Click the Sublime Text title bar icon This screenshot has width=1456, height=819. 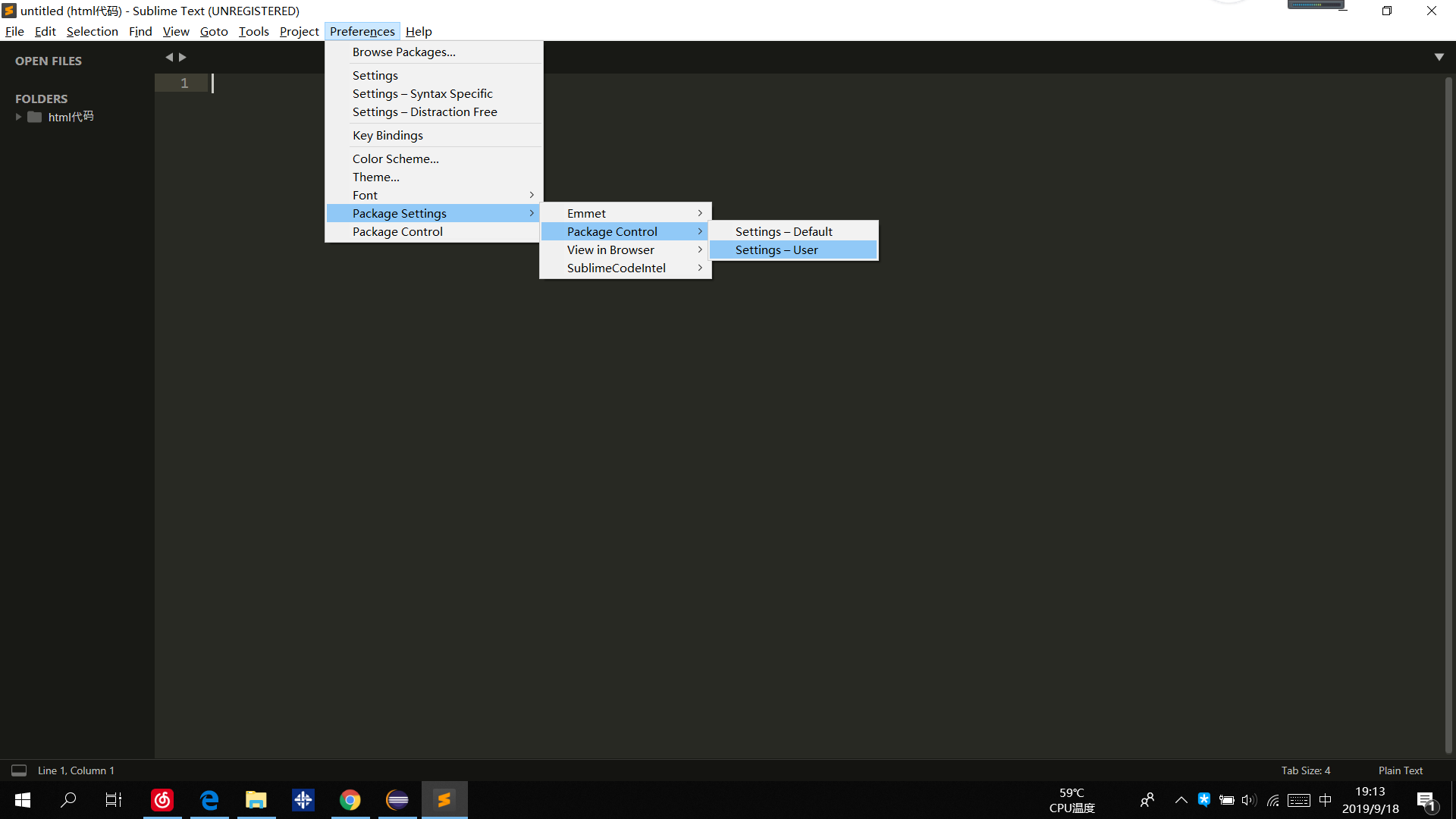(x=9, y=11)
